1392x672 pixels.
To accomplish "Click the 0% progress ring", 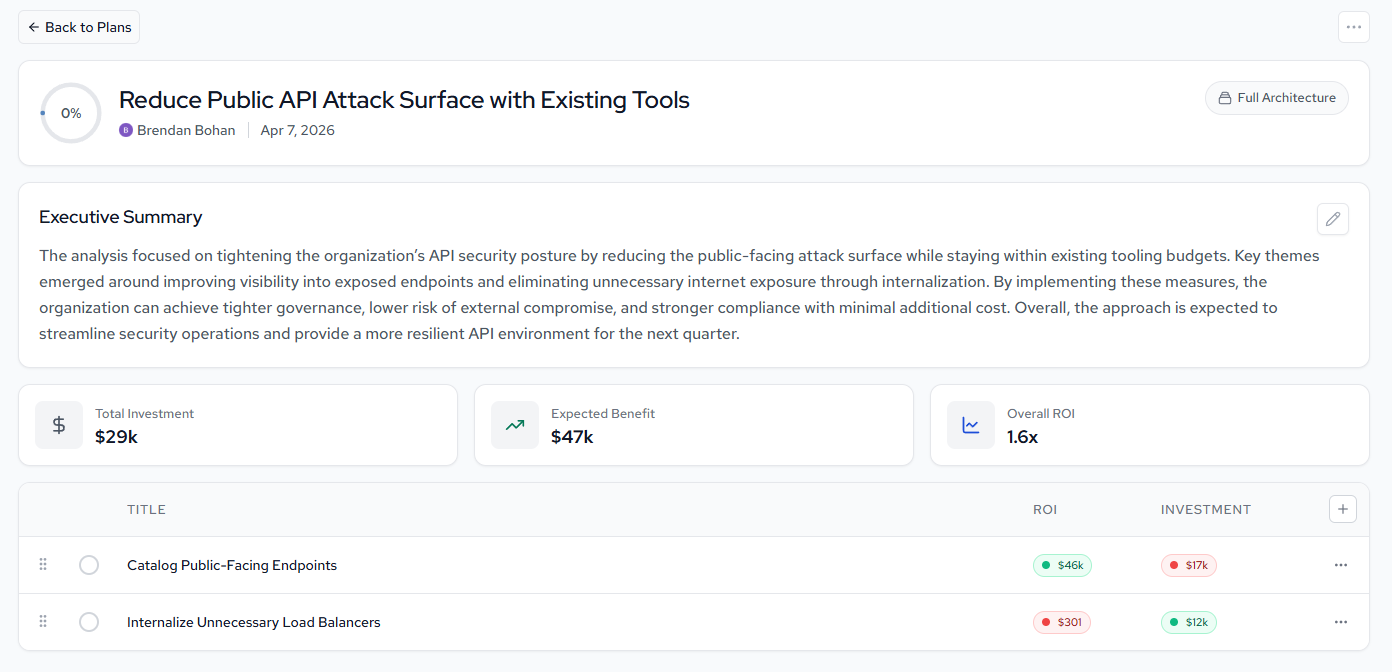I will [x=71, y=113].
